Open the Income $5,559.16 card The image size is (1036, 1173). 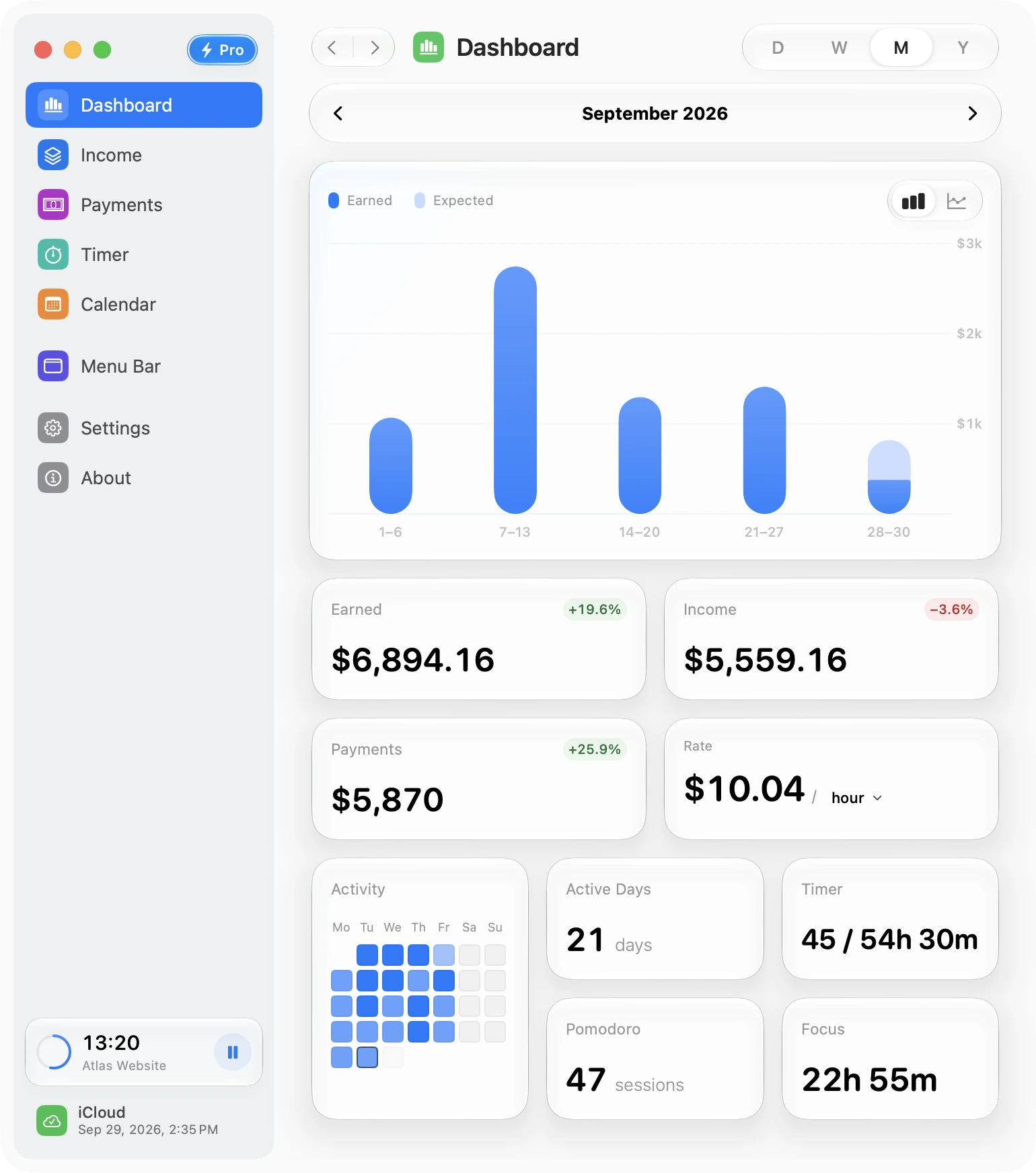[831, 639]
